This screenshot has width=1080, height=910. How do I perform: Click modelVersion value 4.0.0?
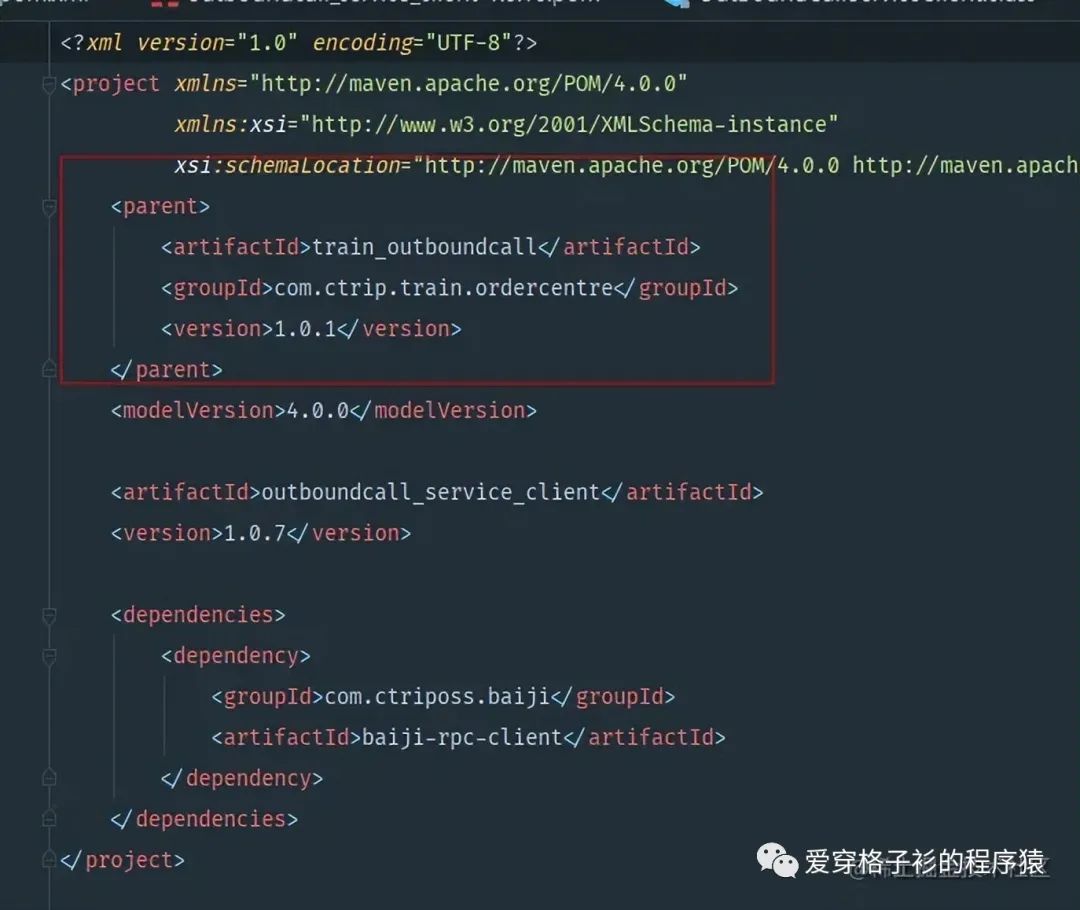pyautogui.click(x=318, y=411)
